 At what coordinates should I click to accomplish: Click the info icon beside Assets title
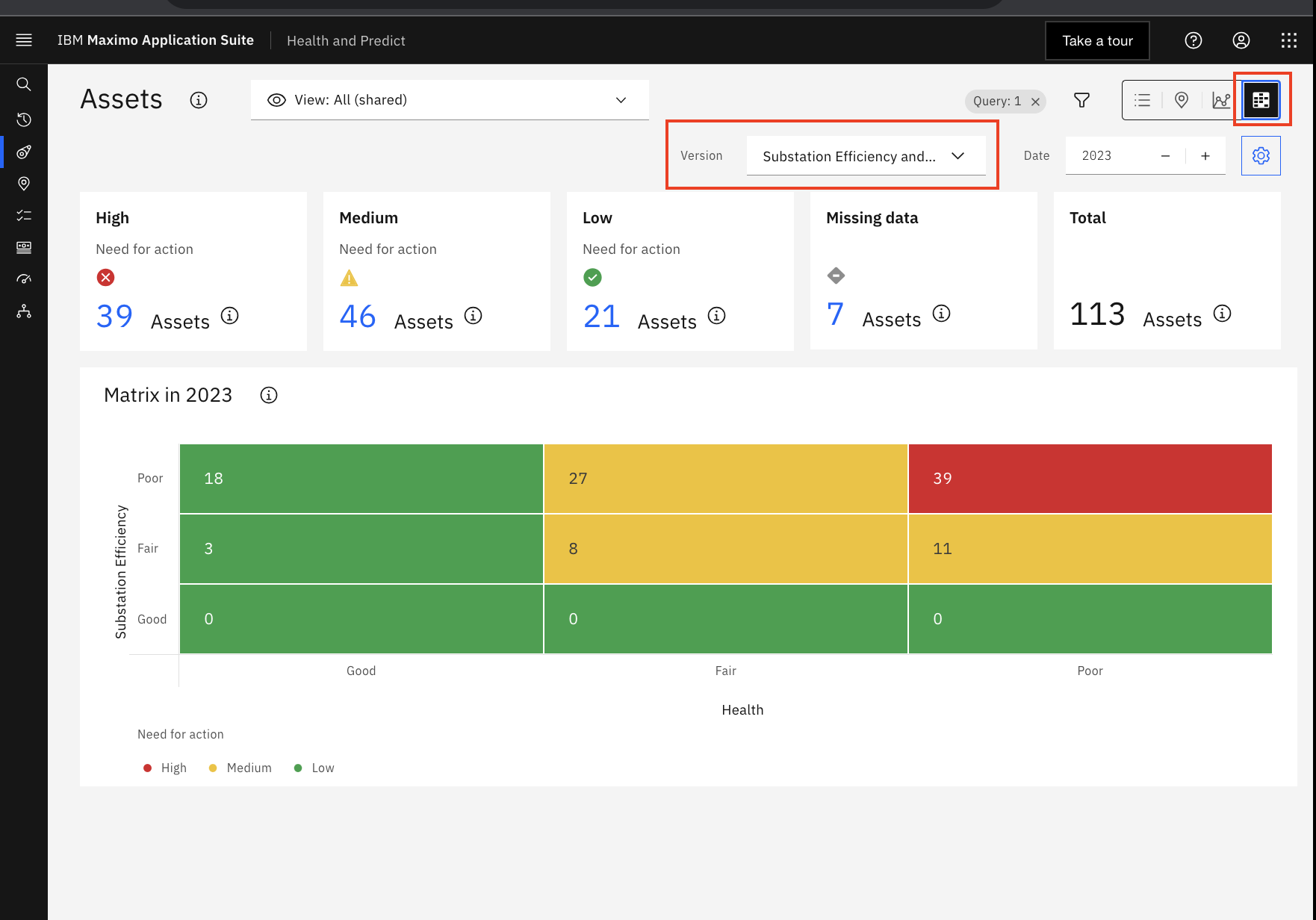point(199,100)
